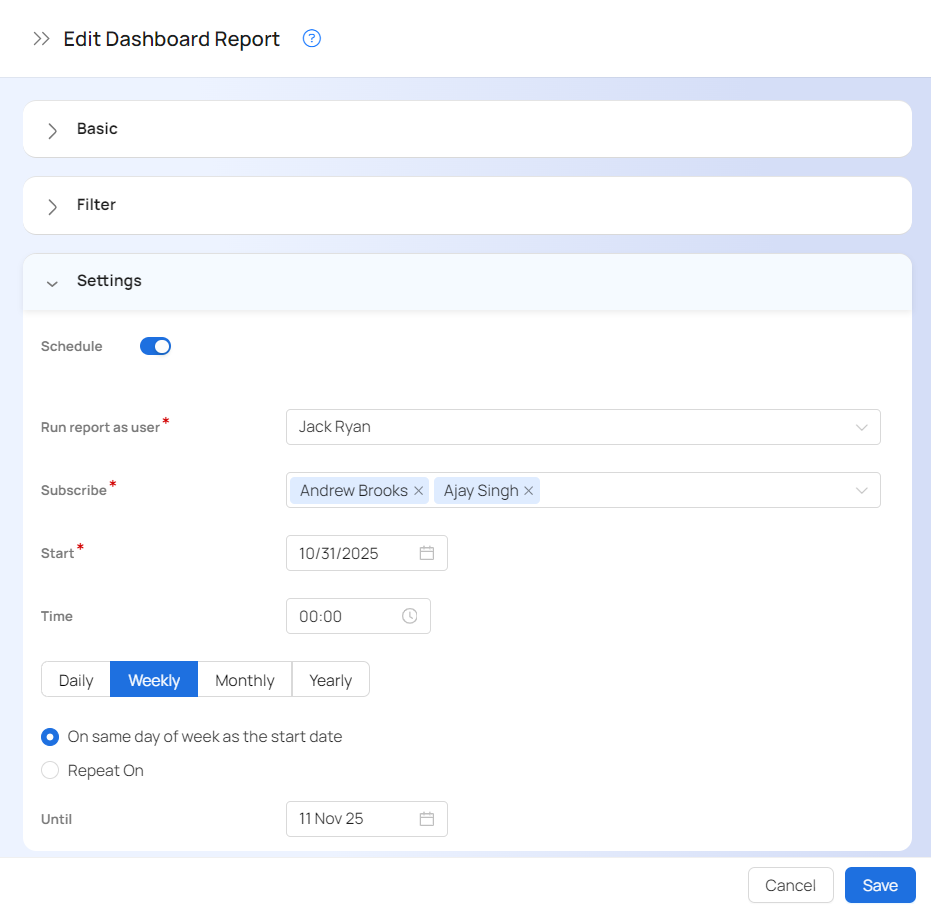Choose the Yearly frequency tab
Image resolution: width=931 pixels, height=907 pixels.
coord(330,680)
